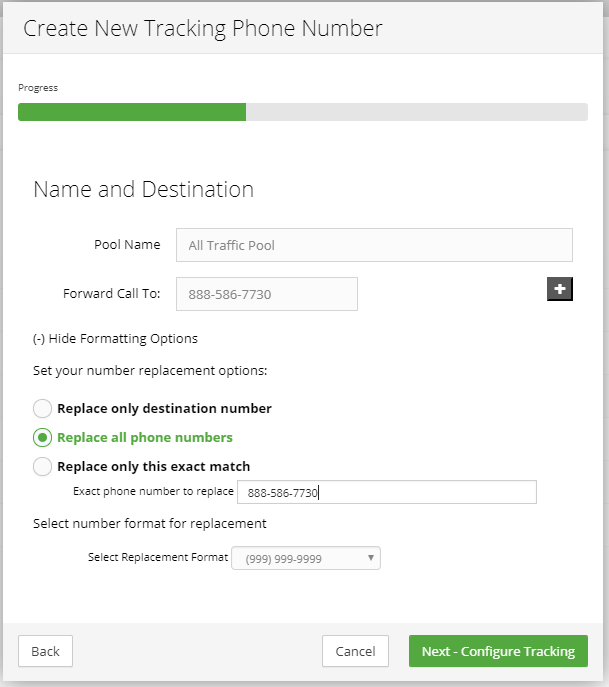
Task: Click the exact phone number input box
Action: 386,492
